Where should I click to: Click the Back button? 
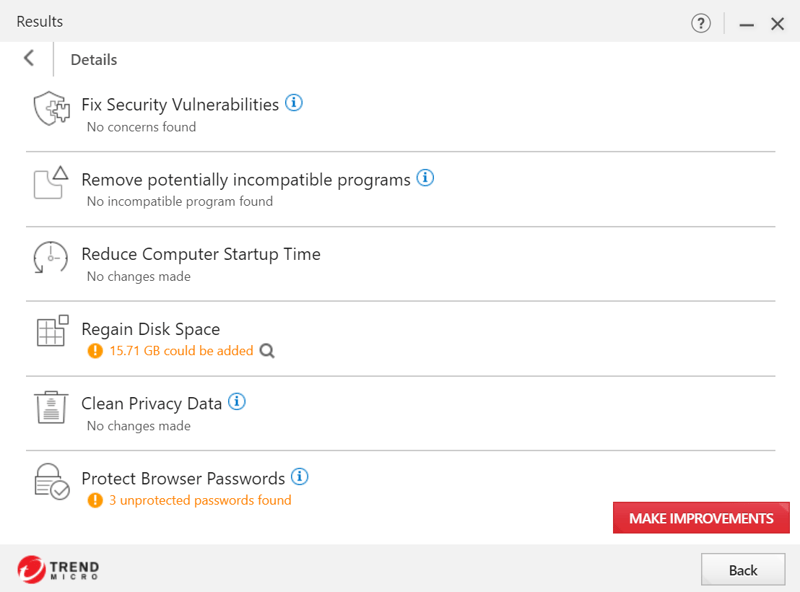tap(743, 570)
